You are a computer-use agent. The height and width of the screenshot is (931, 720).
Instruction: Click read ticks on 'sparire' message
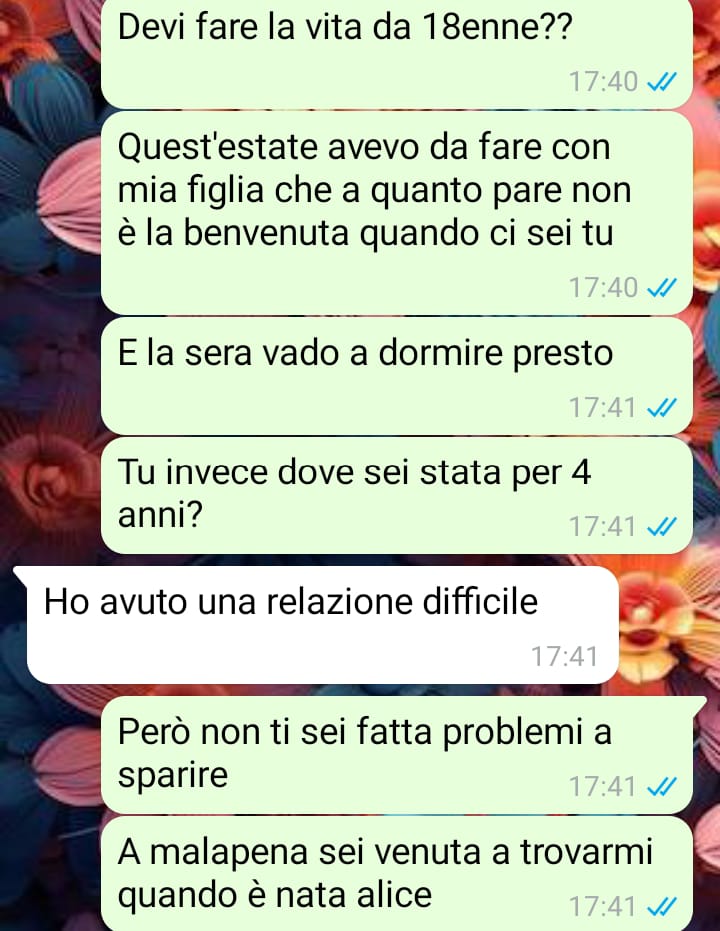coord(661,787)
